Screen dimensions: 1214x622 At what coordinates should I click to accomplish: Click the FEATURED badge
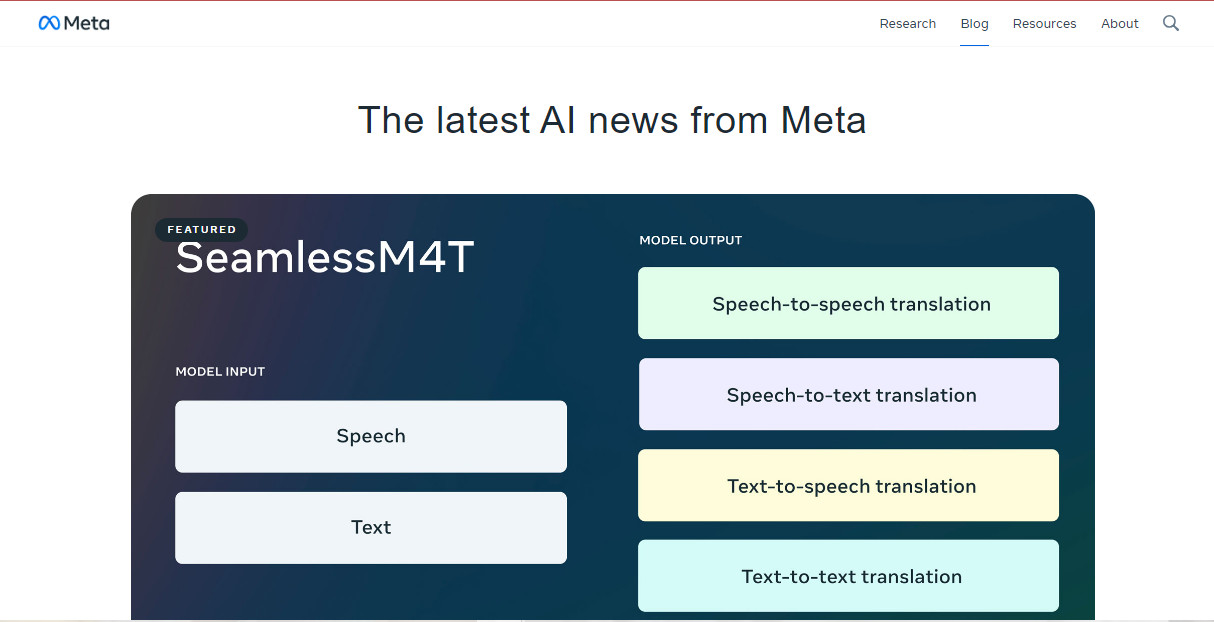point(201,230)
